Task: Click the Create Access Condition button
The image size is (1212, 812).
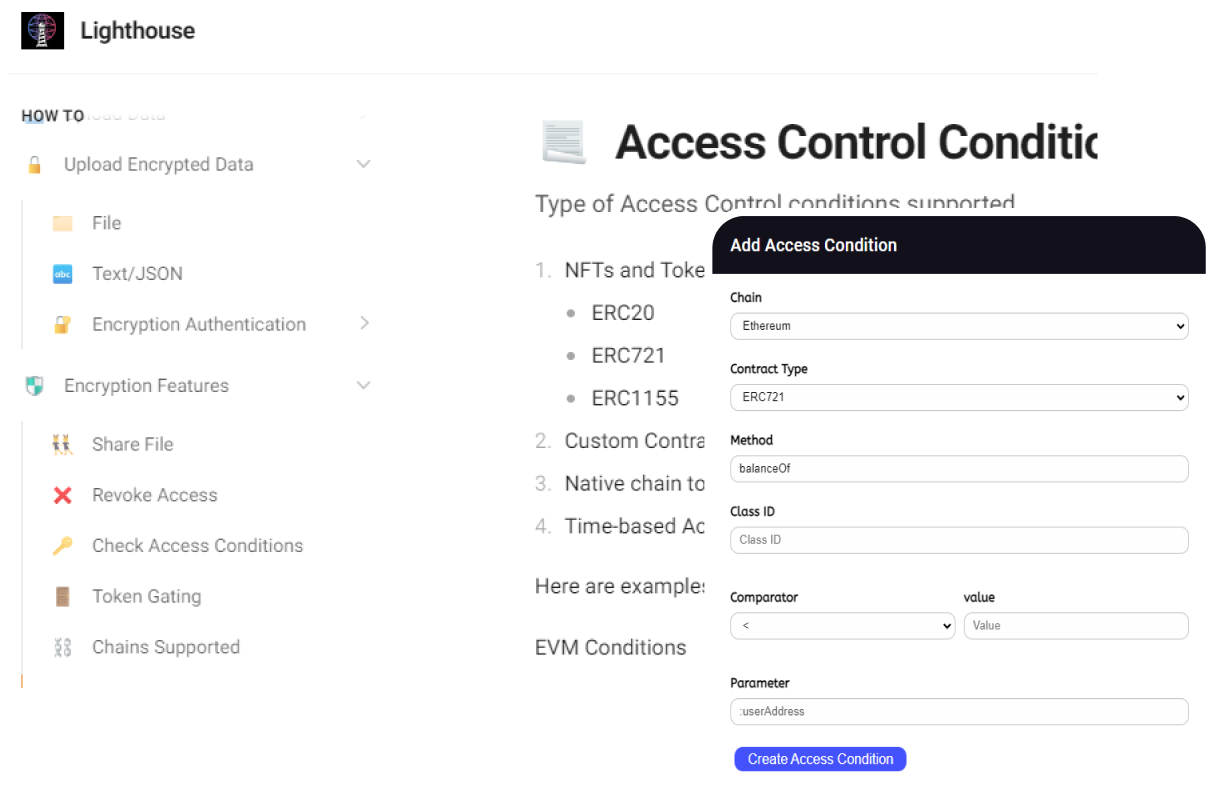Action: click(820, 759)
